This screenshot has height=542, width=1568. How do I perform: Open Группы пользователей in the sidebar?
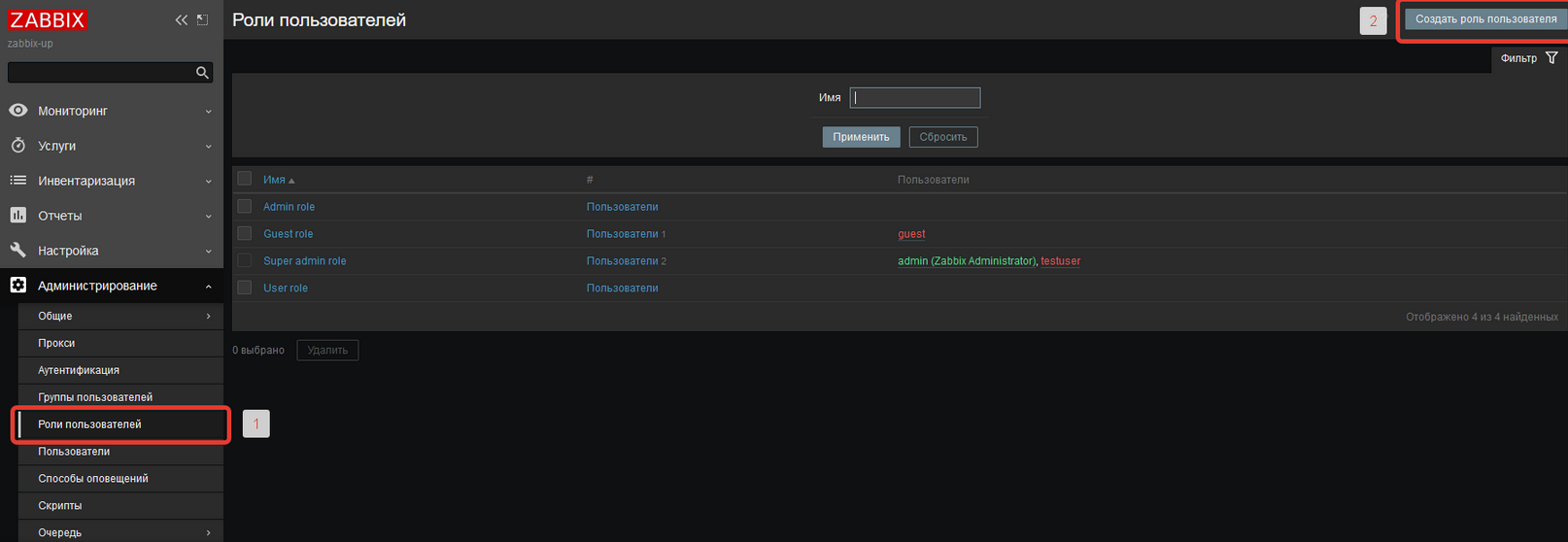[x=120, y=397]
